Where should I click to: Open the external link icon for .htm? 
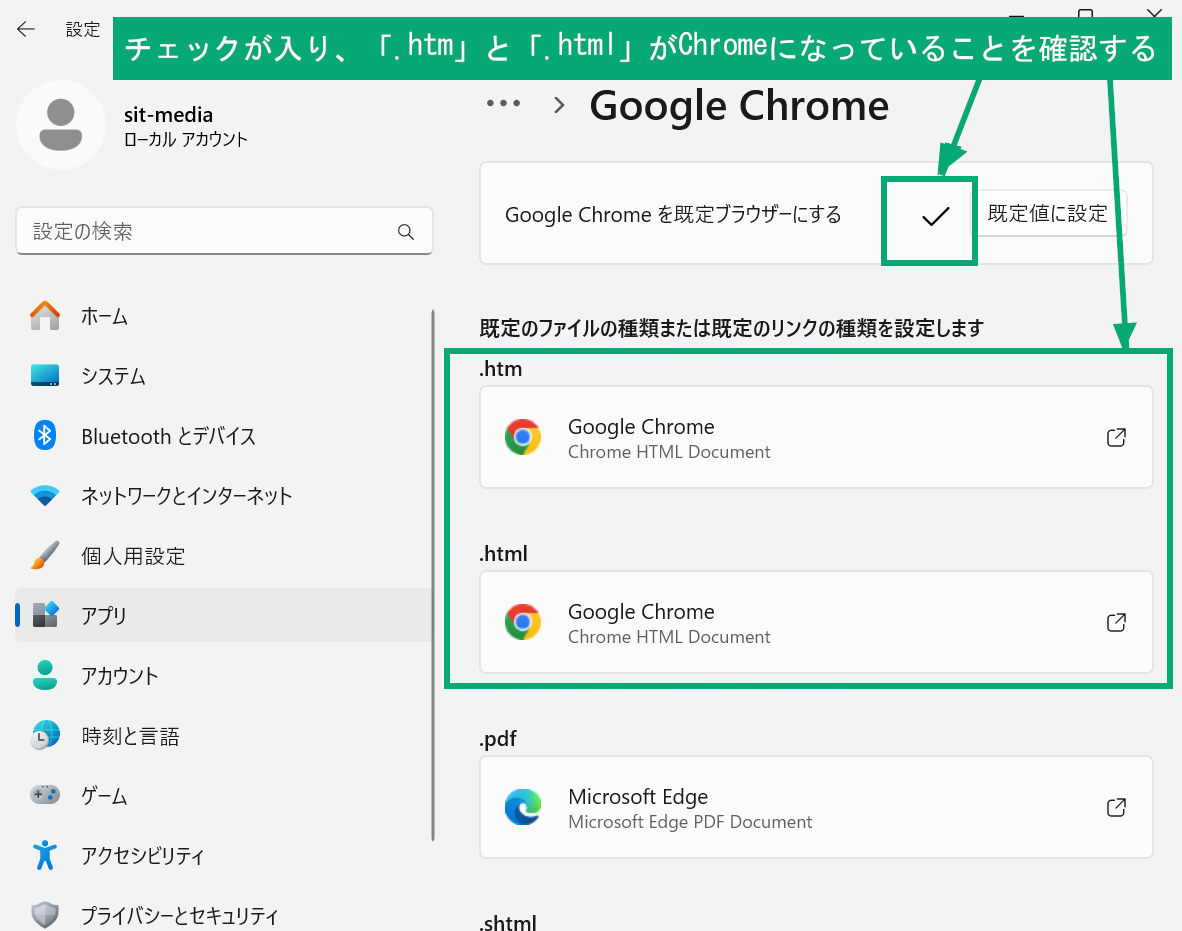(x=1116, y=437)
